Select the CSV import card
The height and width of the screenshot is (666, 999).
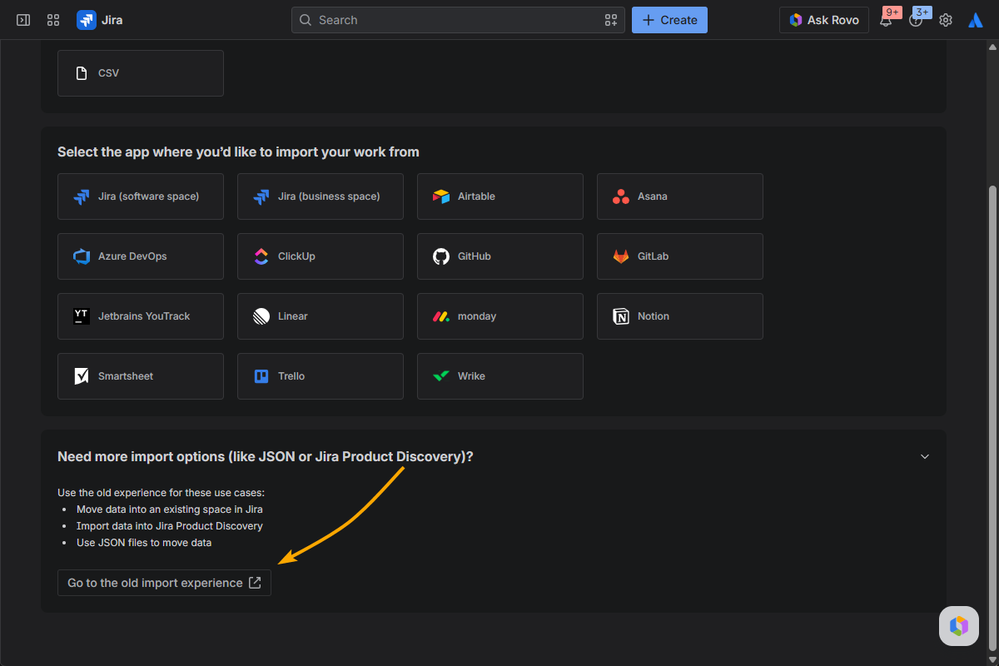(140, 73)
